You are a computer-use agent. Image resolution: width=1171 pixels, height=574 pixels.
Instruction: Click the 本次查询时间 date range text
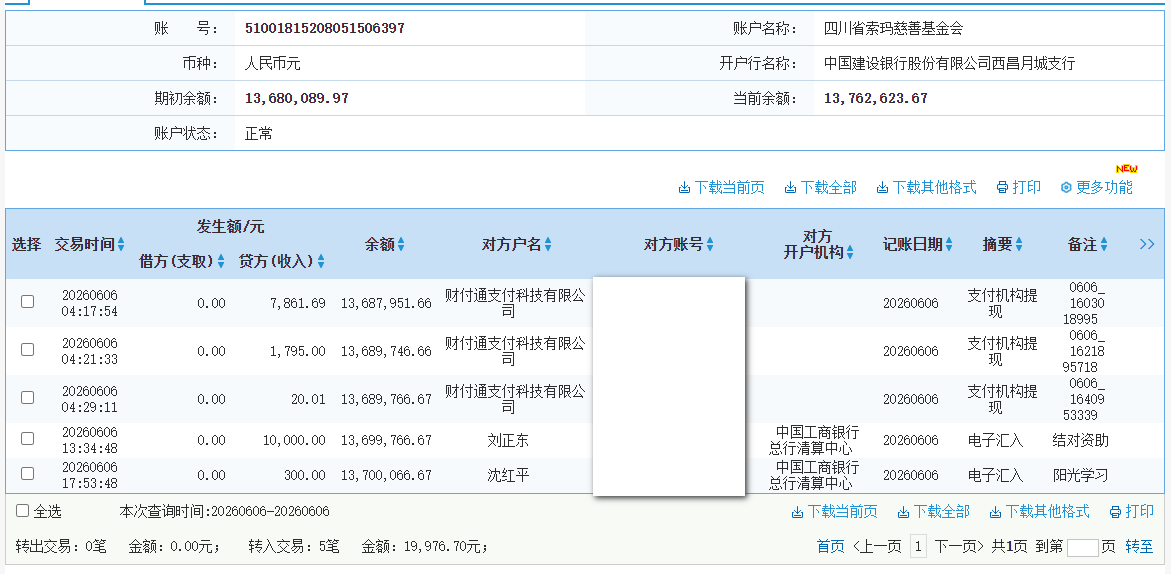tap(224, 511)
